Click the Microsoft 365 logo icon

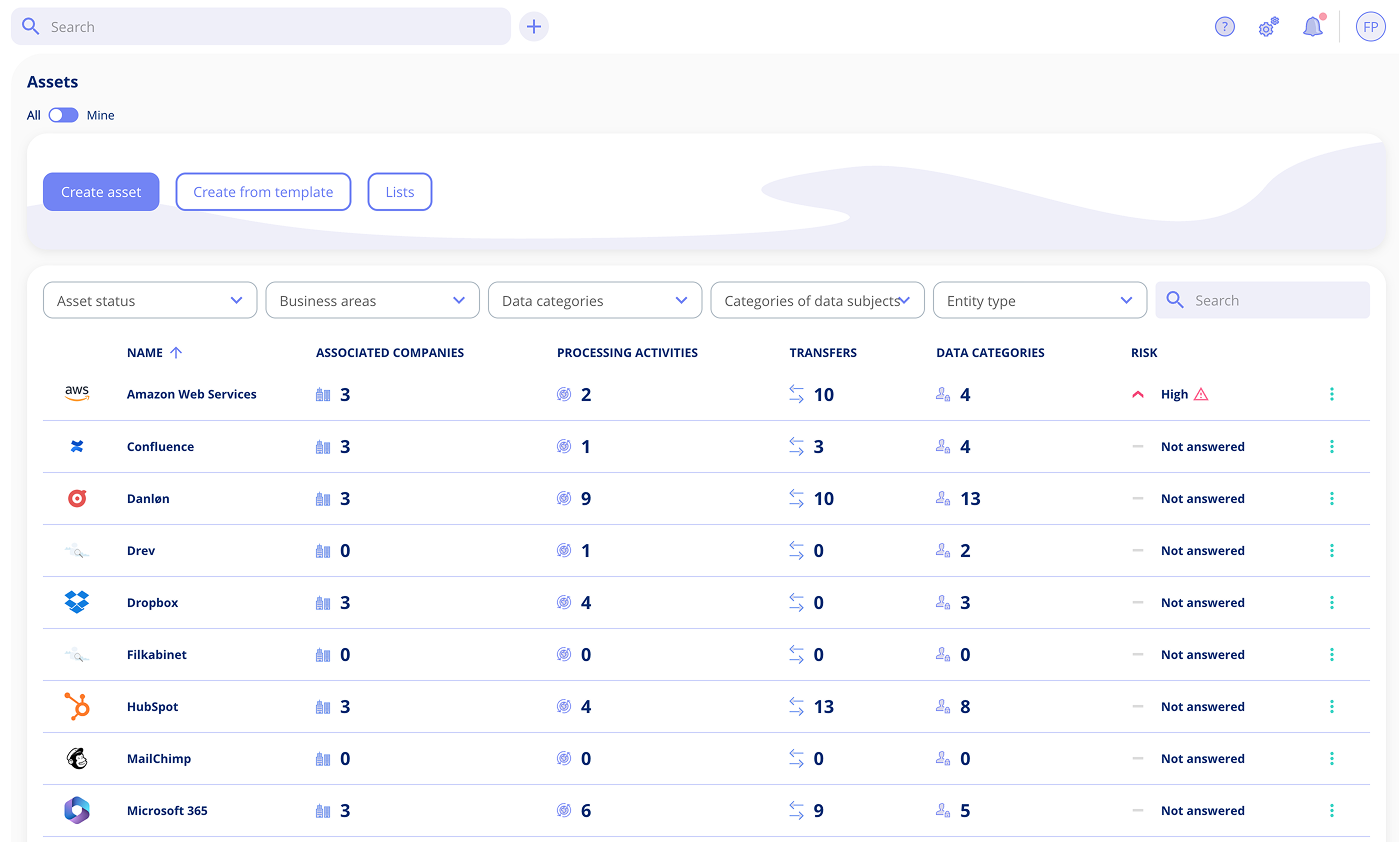click(77, 810)
